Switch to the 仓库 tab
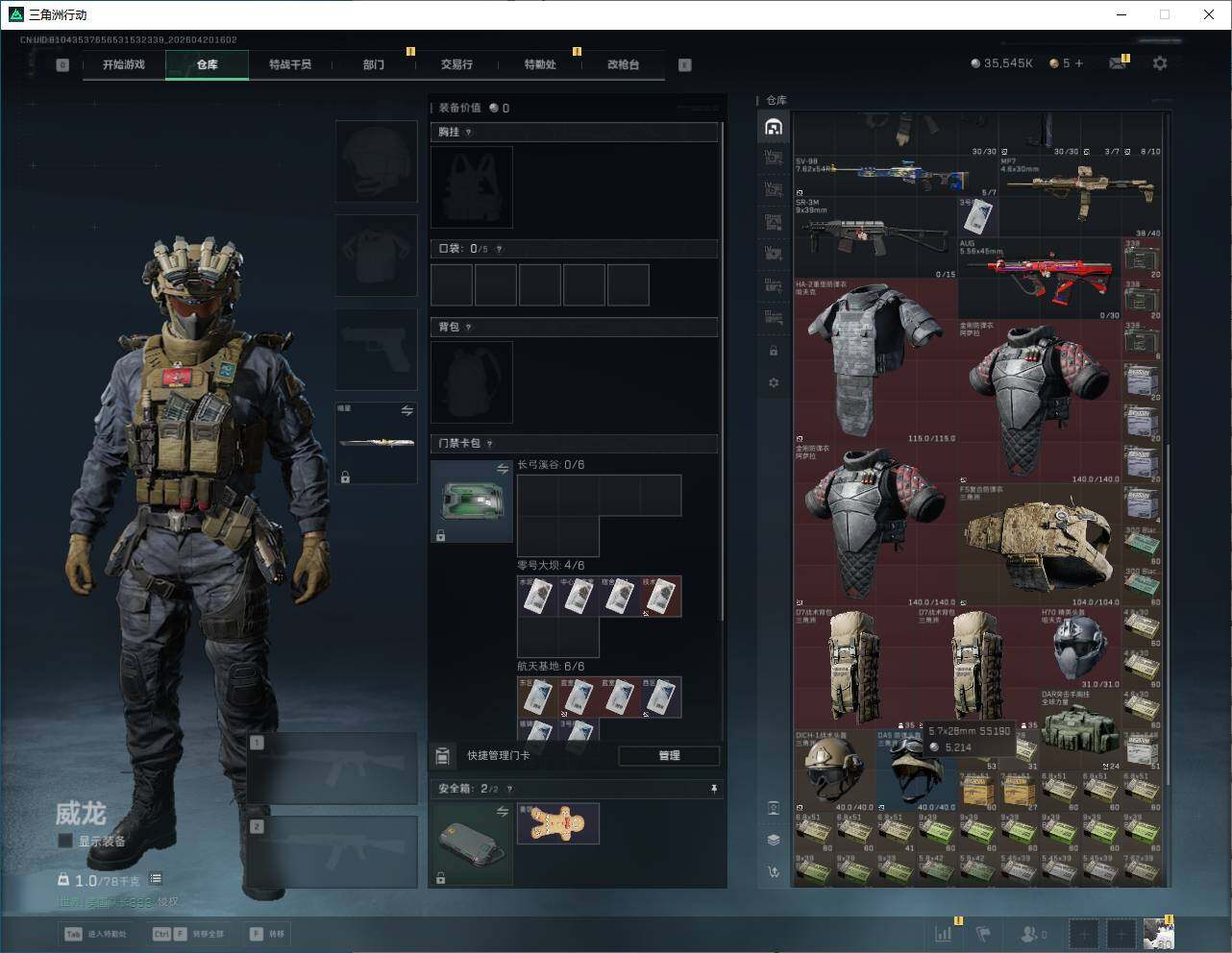 click(x=207, y=64)
